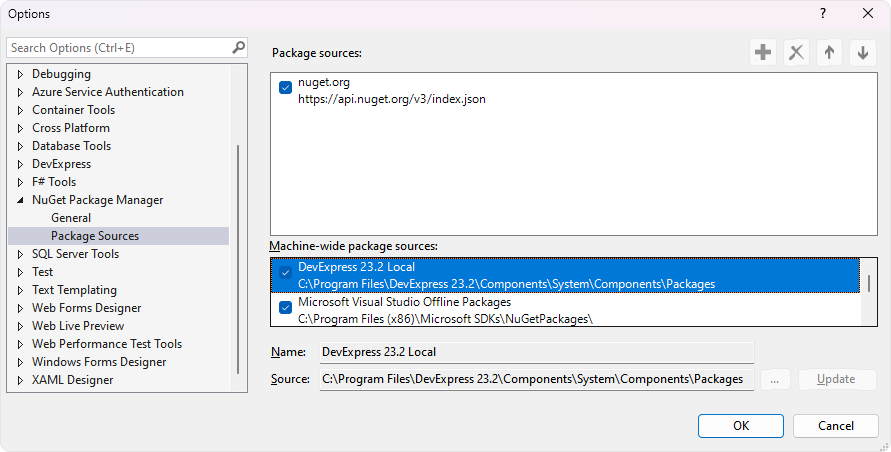Uncheck the nuget.org package source checkbox

pyautogui.click(x=285, y=88)
